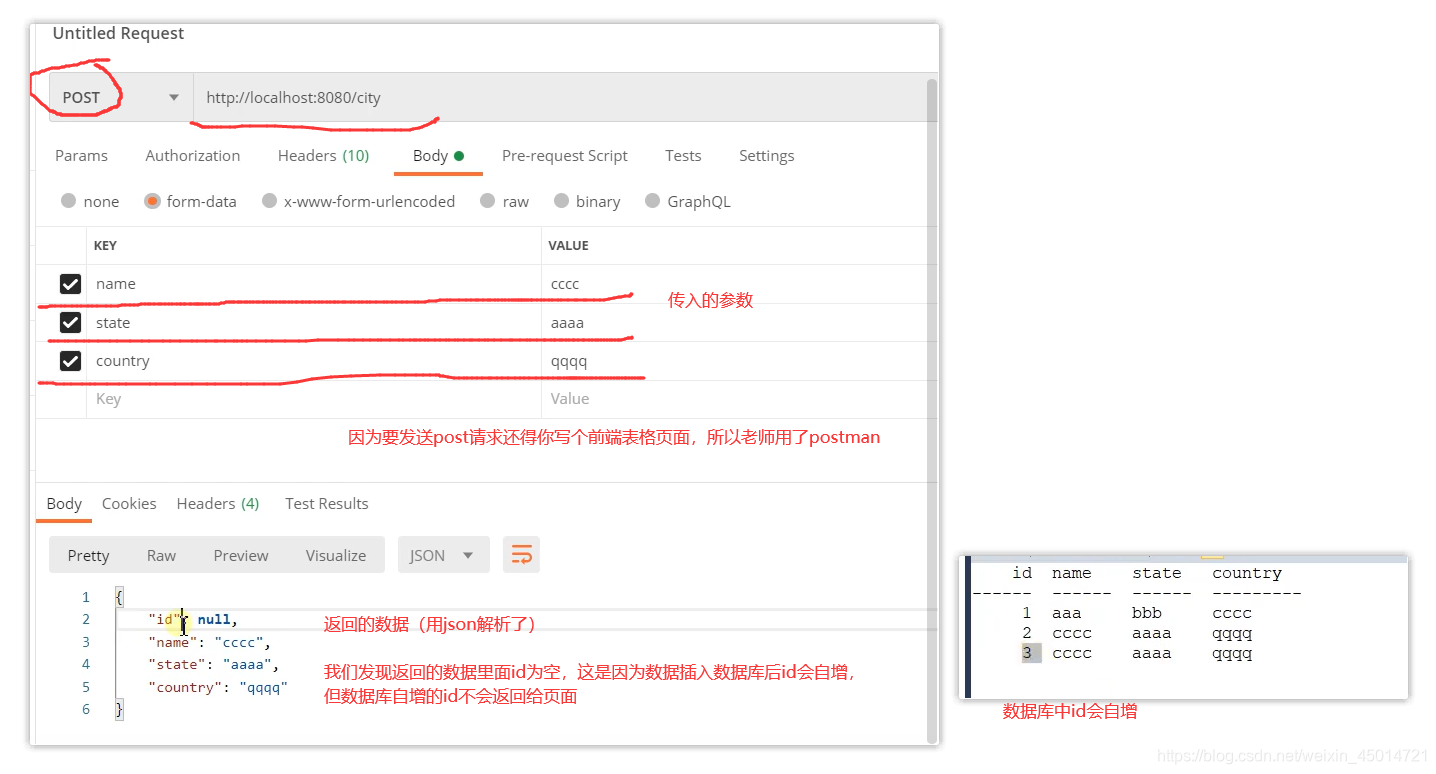Select the form-data radio button
The height and width of the screenshot is (774, 1436).
tap(152, 201)
